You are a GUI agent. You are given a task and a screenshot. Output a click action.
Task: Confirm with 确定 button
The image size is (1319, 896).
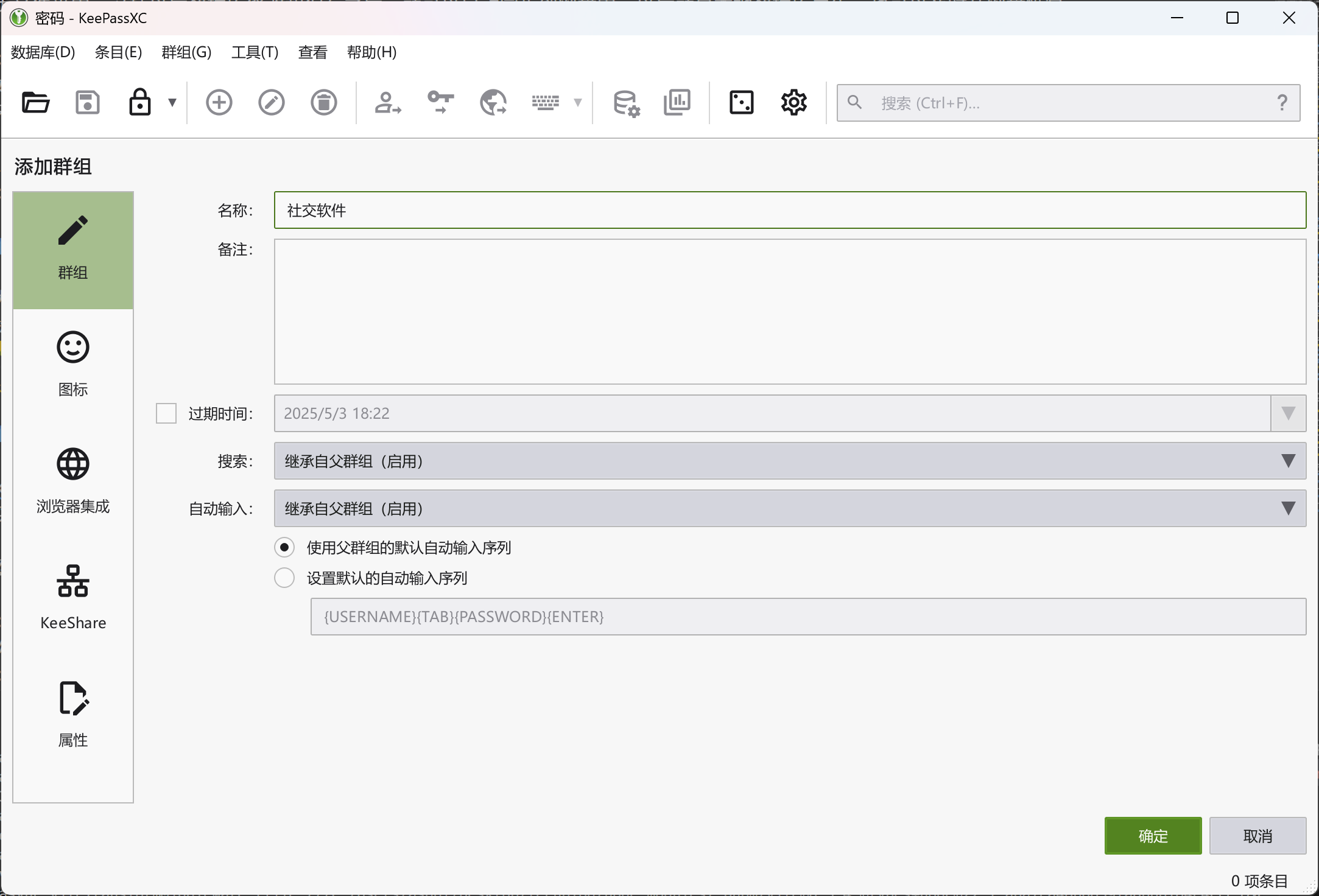pyautogui.click(x=1153, y=836)
